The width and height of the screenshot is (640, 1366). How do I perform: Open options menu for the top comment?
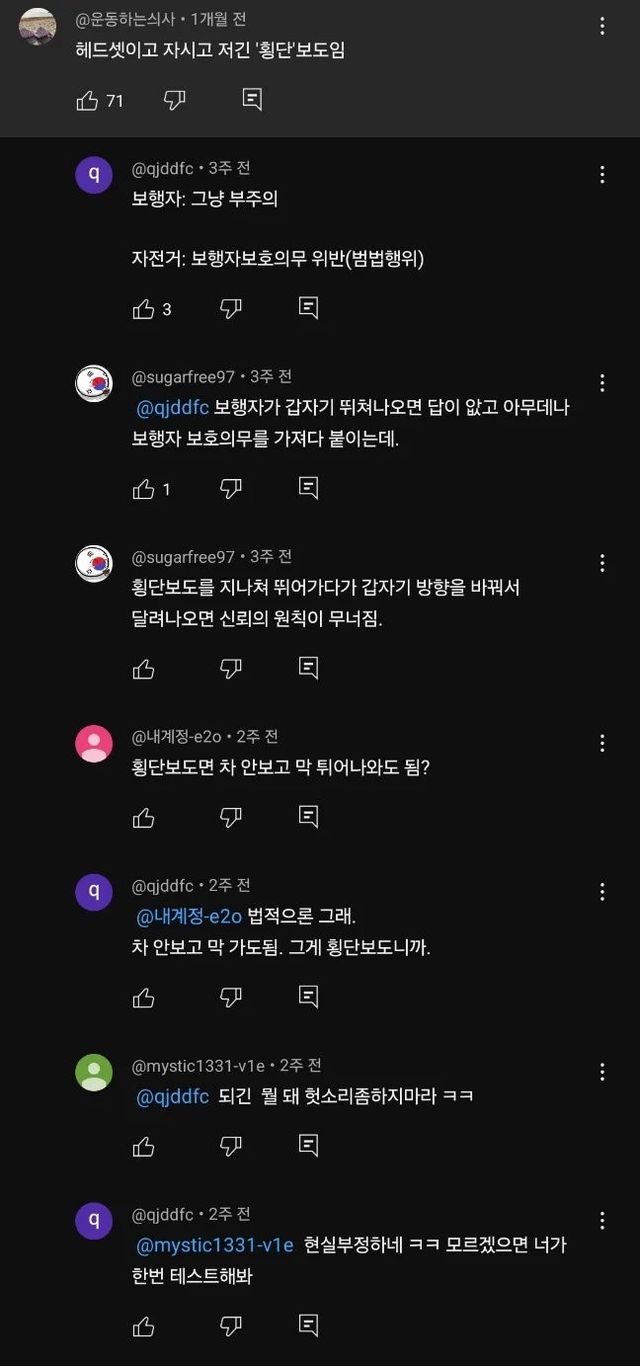click(602, 27)
